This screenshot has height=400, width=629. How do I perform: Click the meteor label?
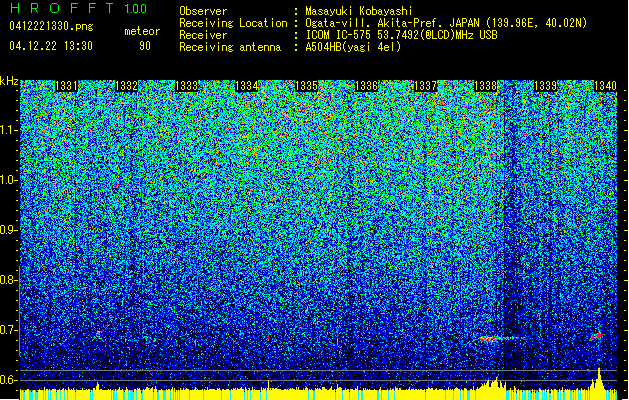click(x=142, y=31)
